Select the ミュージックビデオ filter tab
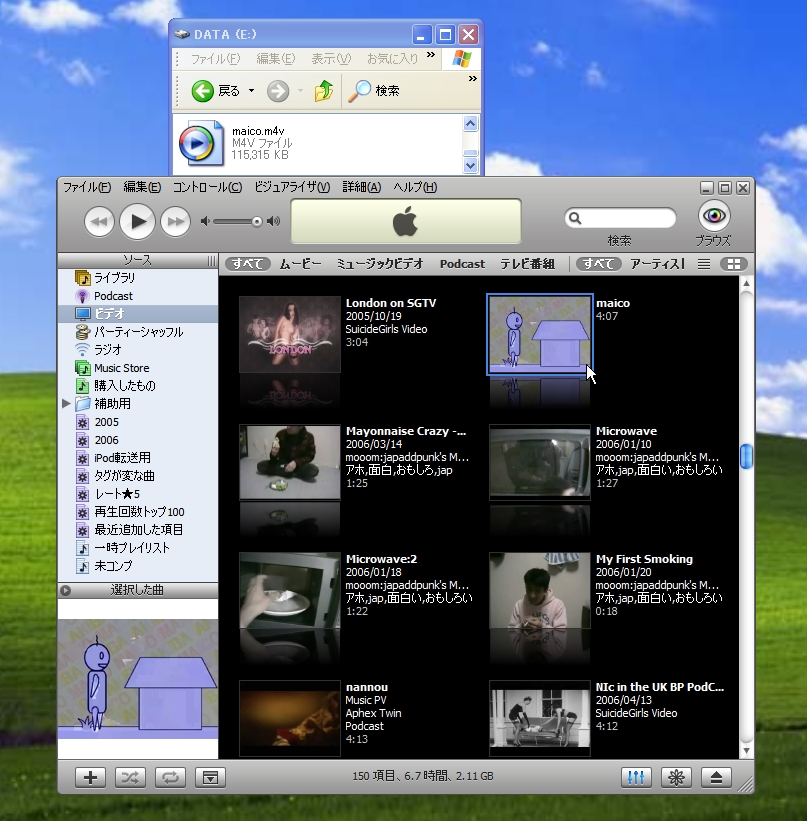The height and width of the screenshot is (821, 807). [380, 264]
